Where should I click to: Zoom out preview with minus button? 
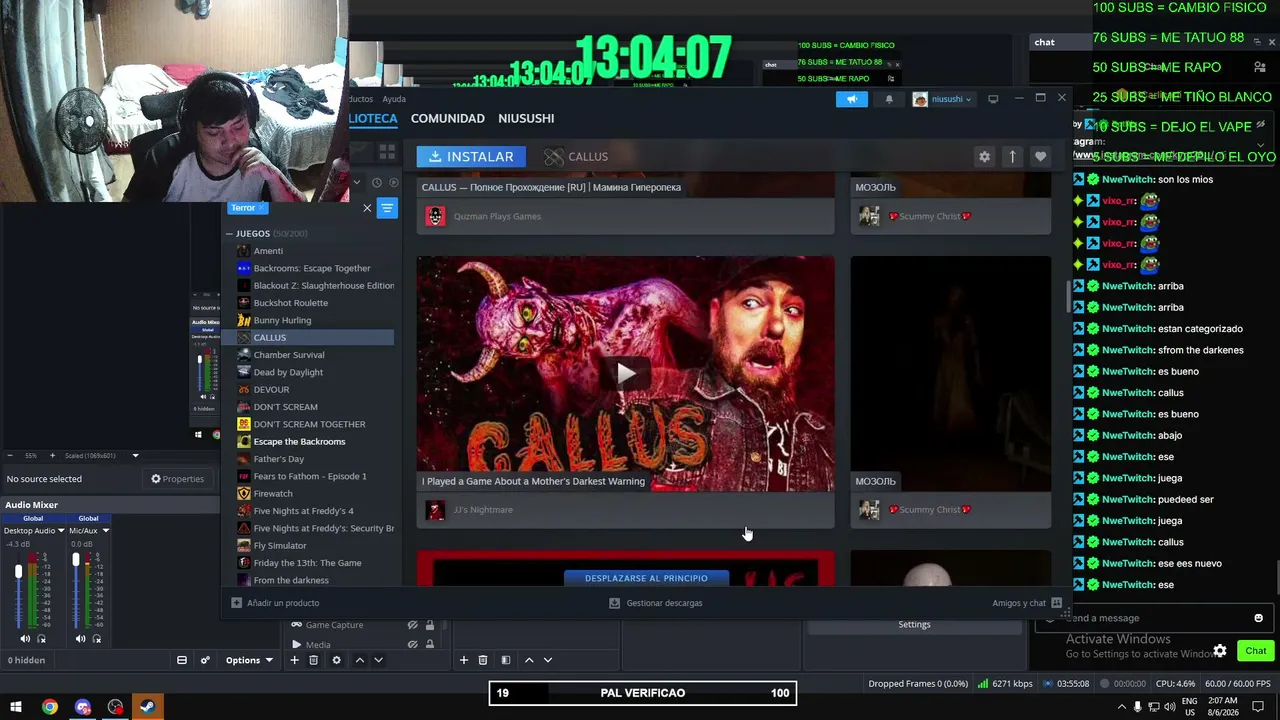tap(8, 456)
